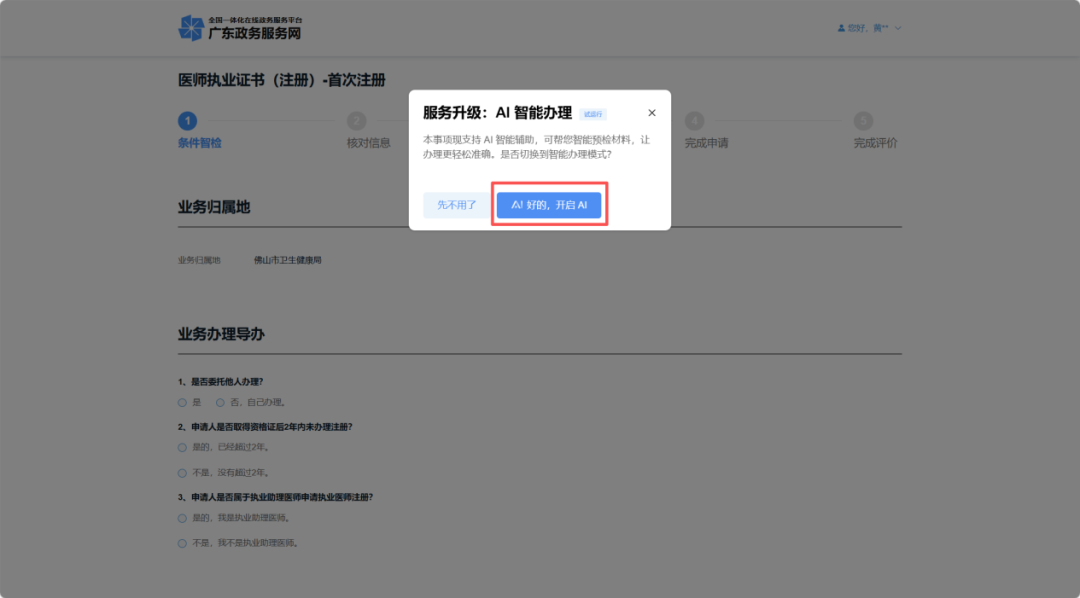This screenshot has width=1080, height=598.
Task: Click the 先不用了 button
Action: (457, 205)
